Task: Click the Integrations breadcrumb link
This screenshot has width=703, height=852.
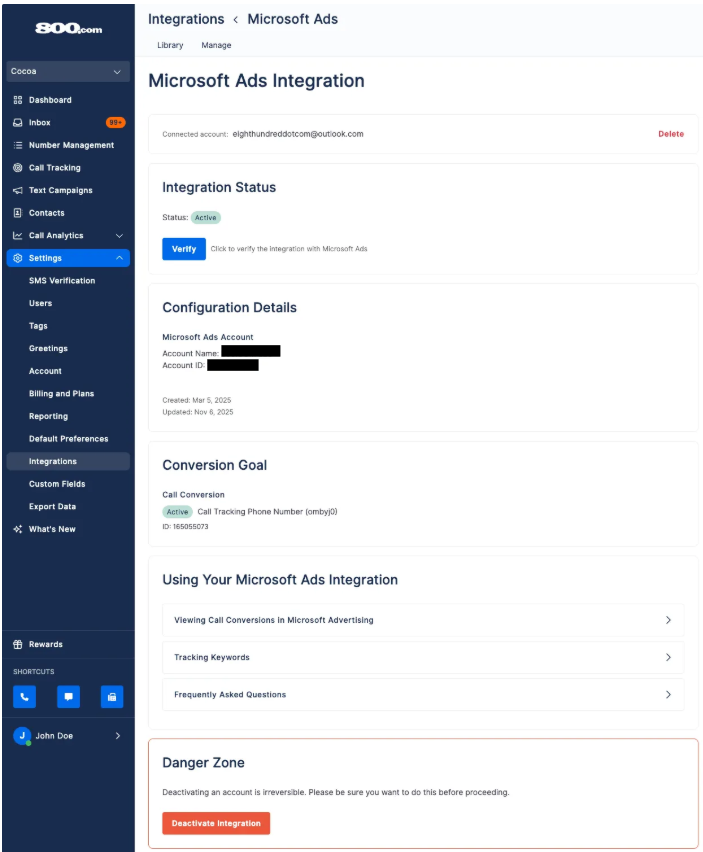Action: (186, 20)
